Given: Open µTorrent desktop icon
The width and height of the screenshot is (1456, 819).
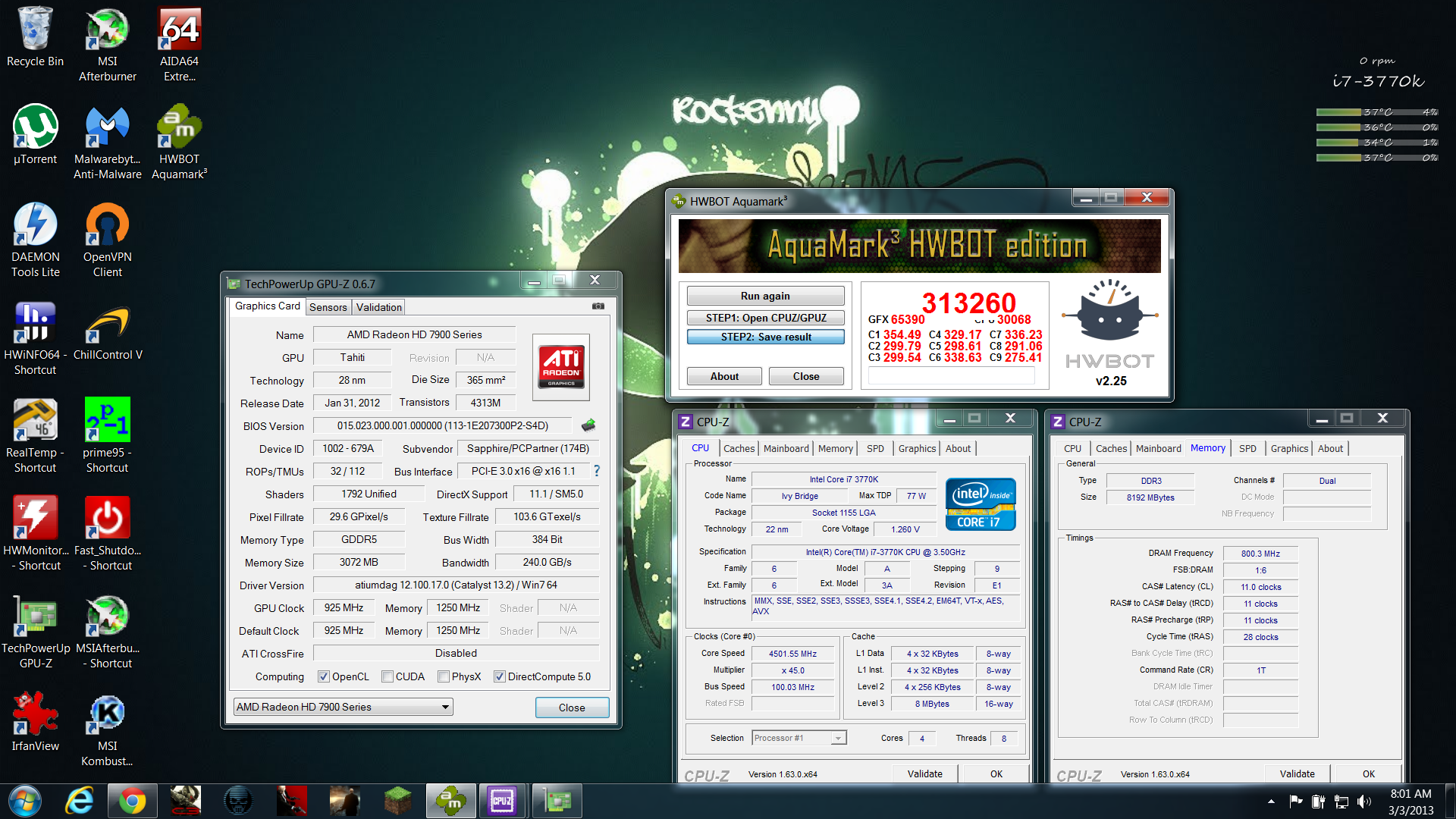Looking at the screenshot, I should (35, 135).
